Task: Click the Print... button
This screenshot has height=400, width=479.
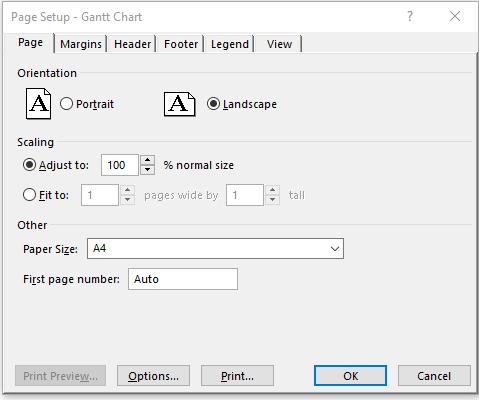Action: tap(237, 376)
